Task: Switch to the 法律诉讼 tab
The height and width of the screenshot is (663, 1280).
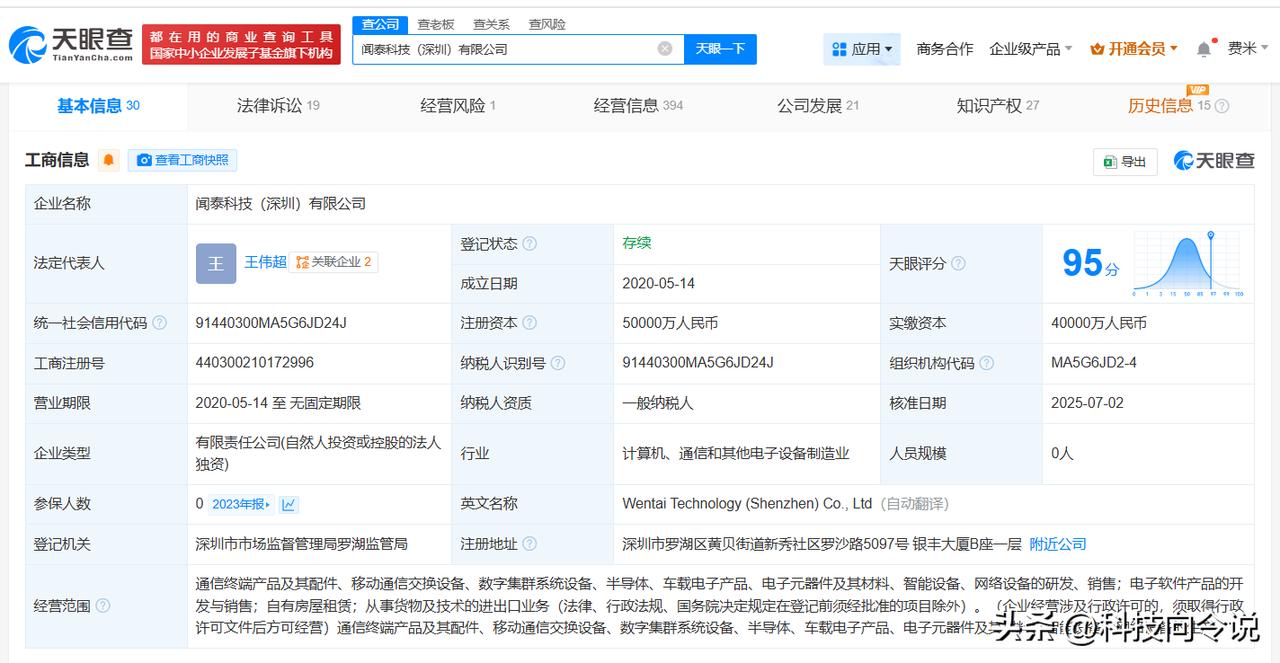Action: tap(278, 106)
